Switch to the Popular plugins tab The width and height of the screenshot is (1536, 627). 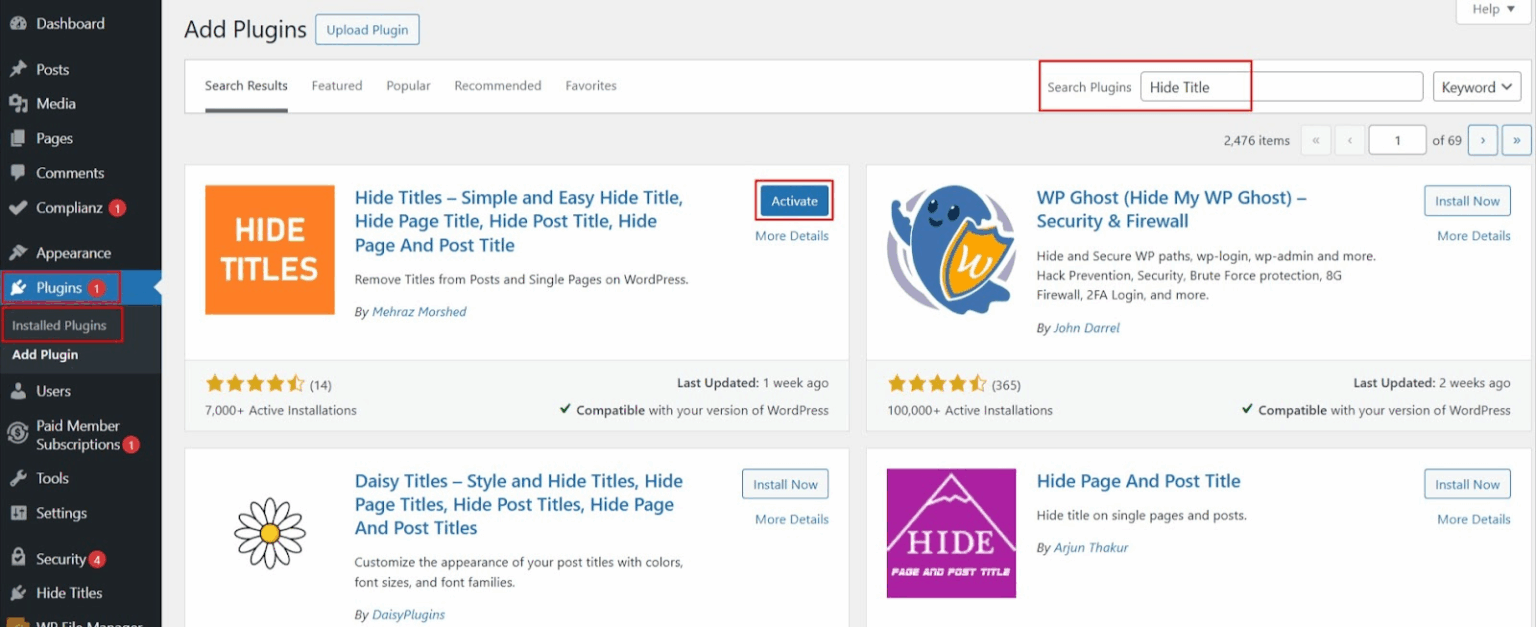pyautogui.click(x=408, y=85)
